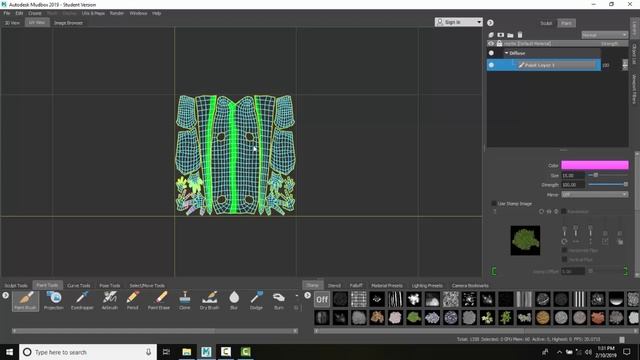The image size is (640, 360).
Task: Toggle the lock icon on material row
Action: 499,43
